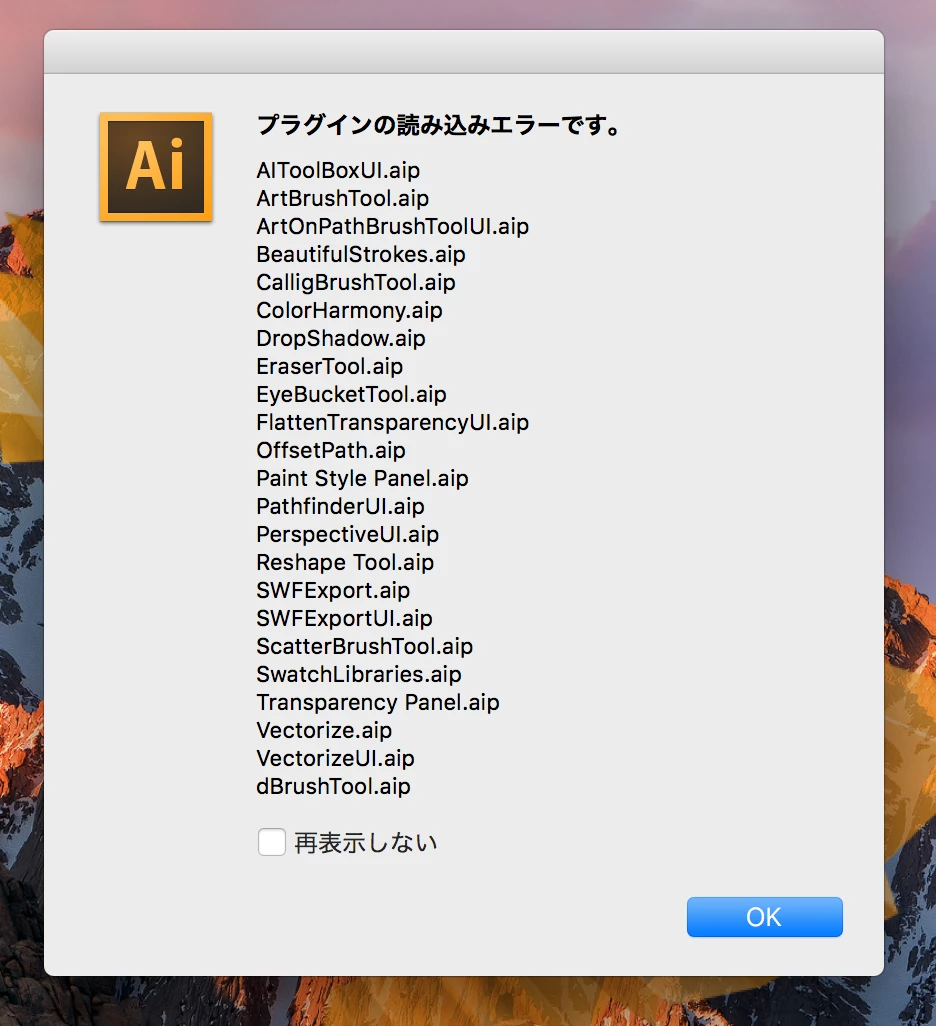Select the PathfinderUI.aip entry
The width and height of the screenshot is (936, 1026).
340,506
